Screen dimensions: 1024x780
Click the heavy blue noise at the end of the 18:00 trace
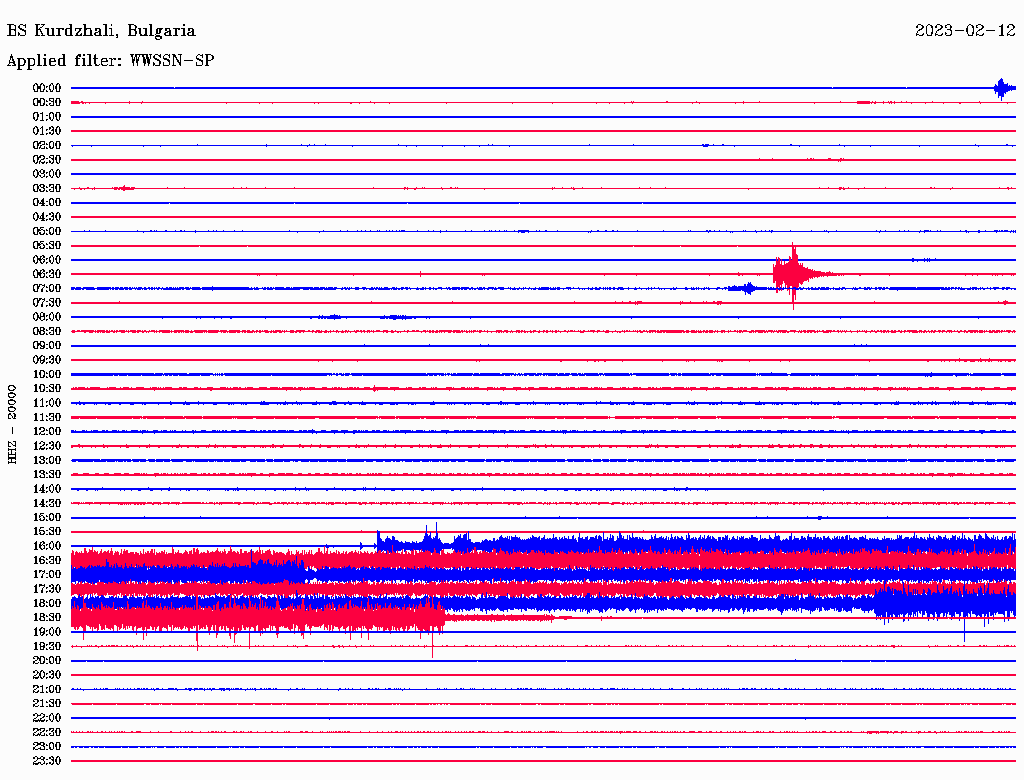pos(945,603)
